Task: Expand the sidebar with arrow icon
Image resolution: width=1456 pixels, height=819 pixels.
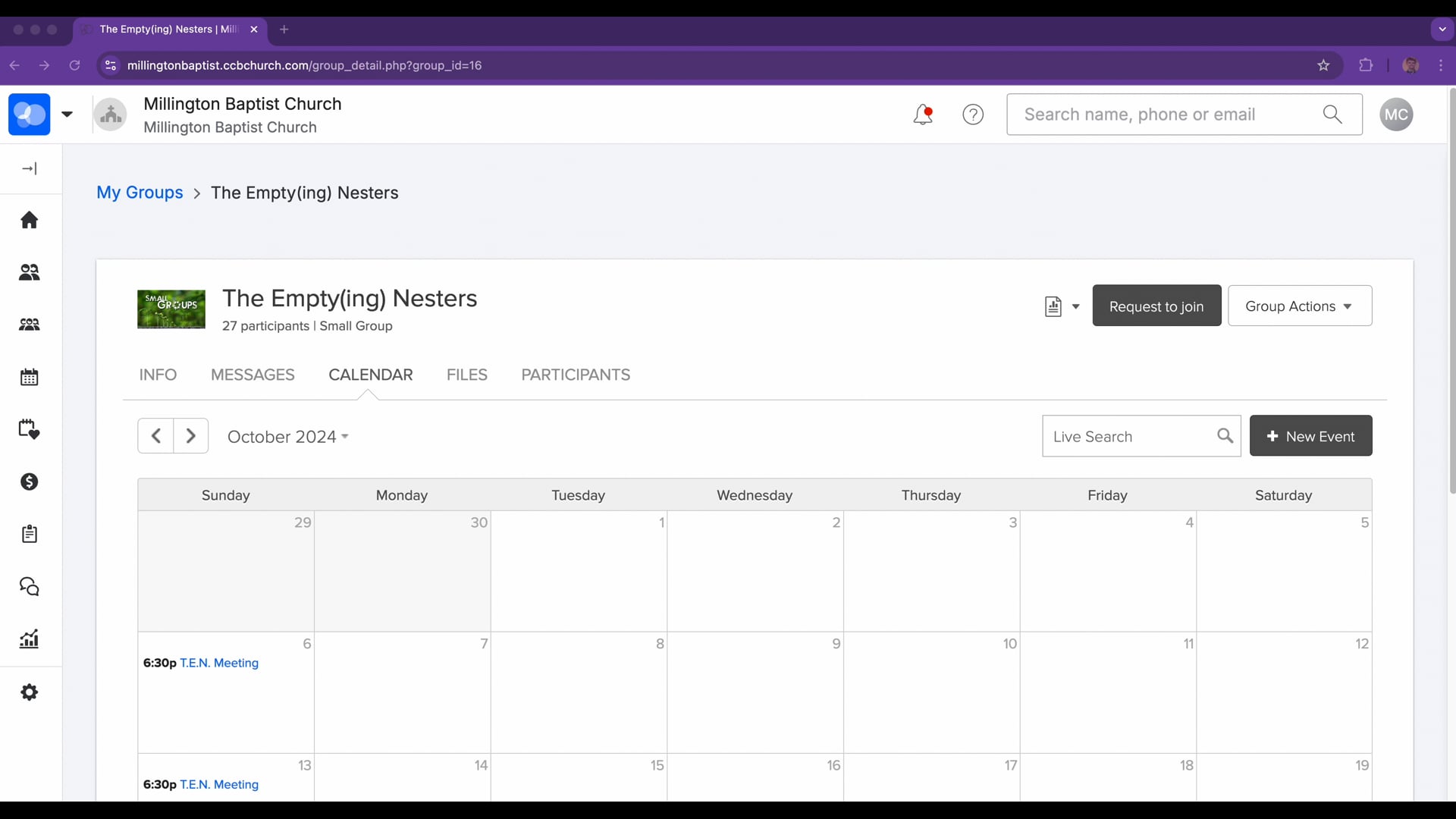Action: point(30,168)
